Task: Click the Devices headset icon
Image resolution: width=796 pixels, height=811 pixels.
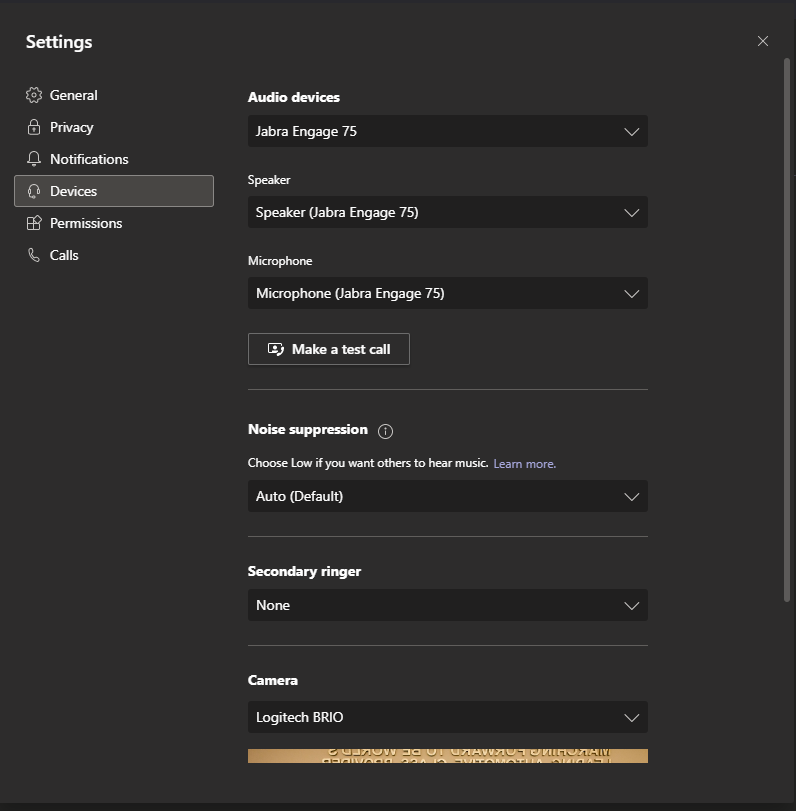Action: 34,191
